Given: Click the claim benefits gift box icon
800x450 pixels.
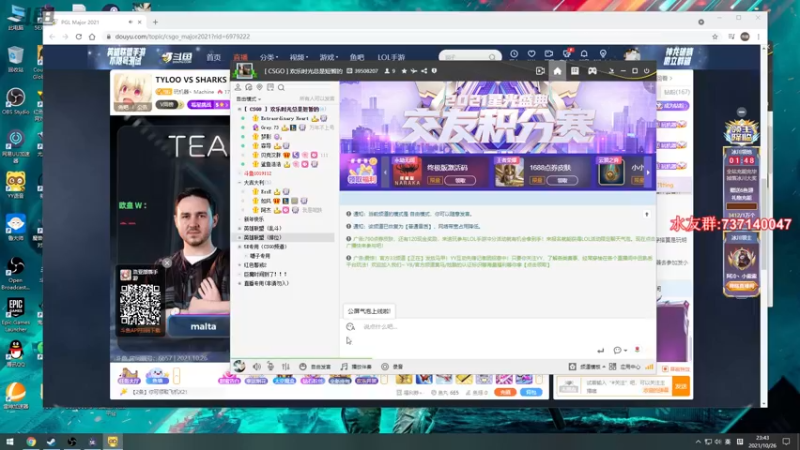Looking at the screenshot, I should (362, 171).
